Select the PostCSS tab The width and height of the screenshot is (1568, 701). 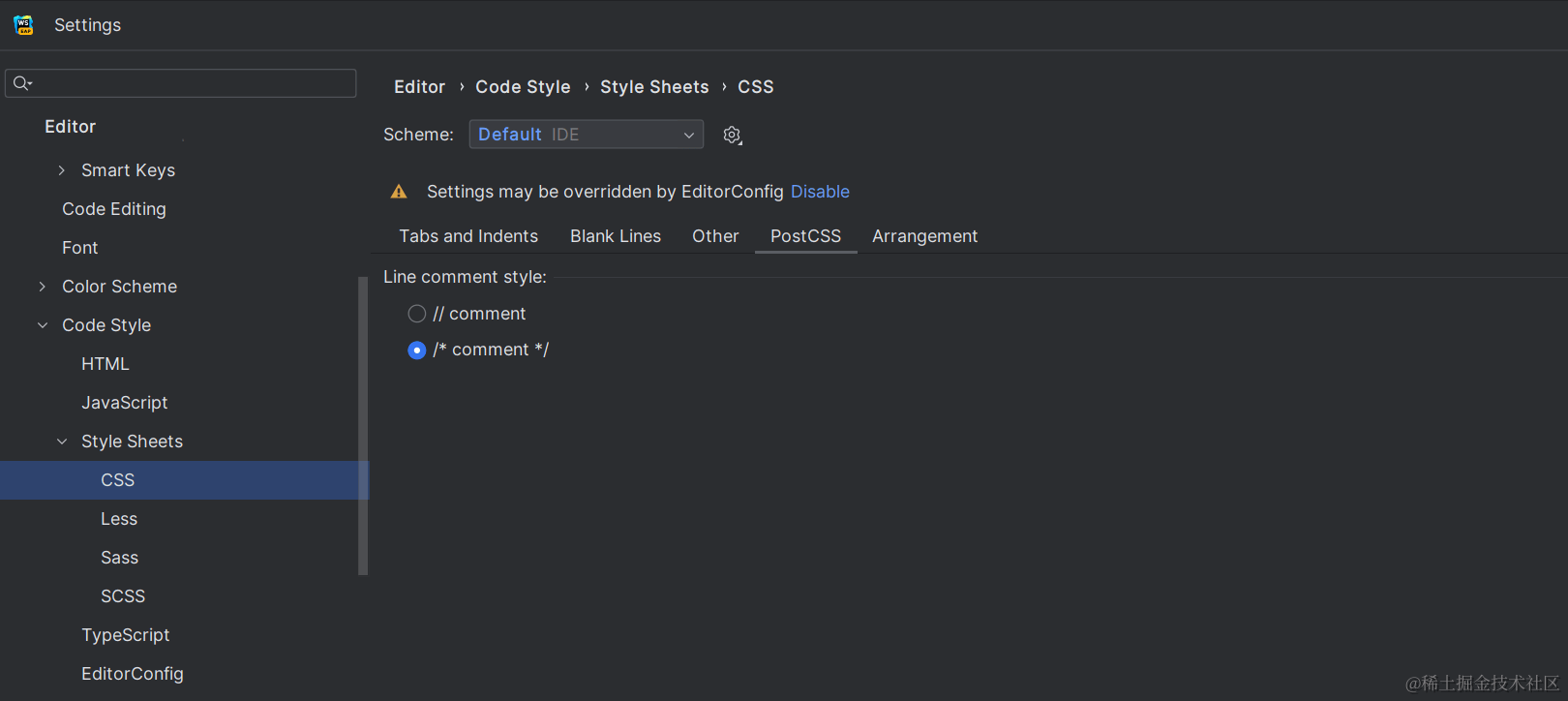coord(805,236)
